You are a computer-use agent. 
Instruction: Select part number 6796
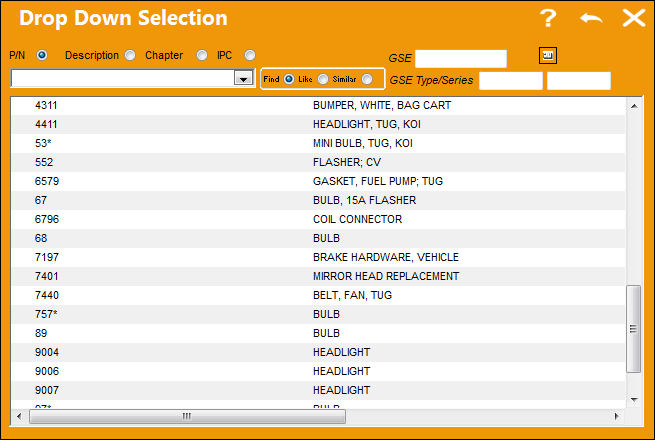[x=47, y=219]
